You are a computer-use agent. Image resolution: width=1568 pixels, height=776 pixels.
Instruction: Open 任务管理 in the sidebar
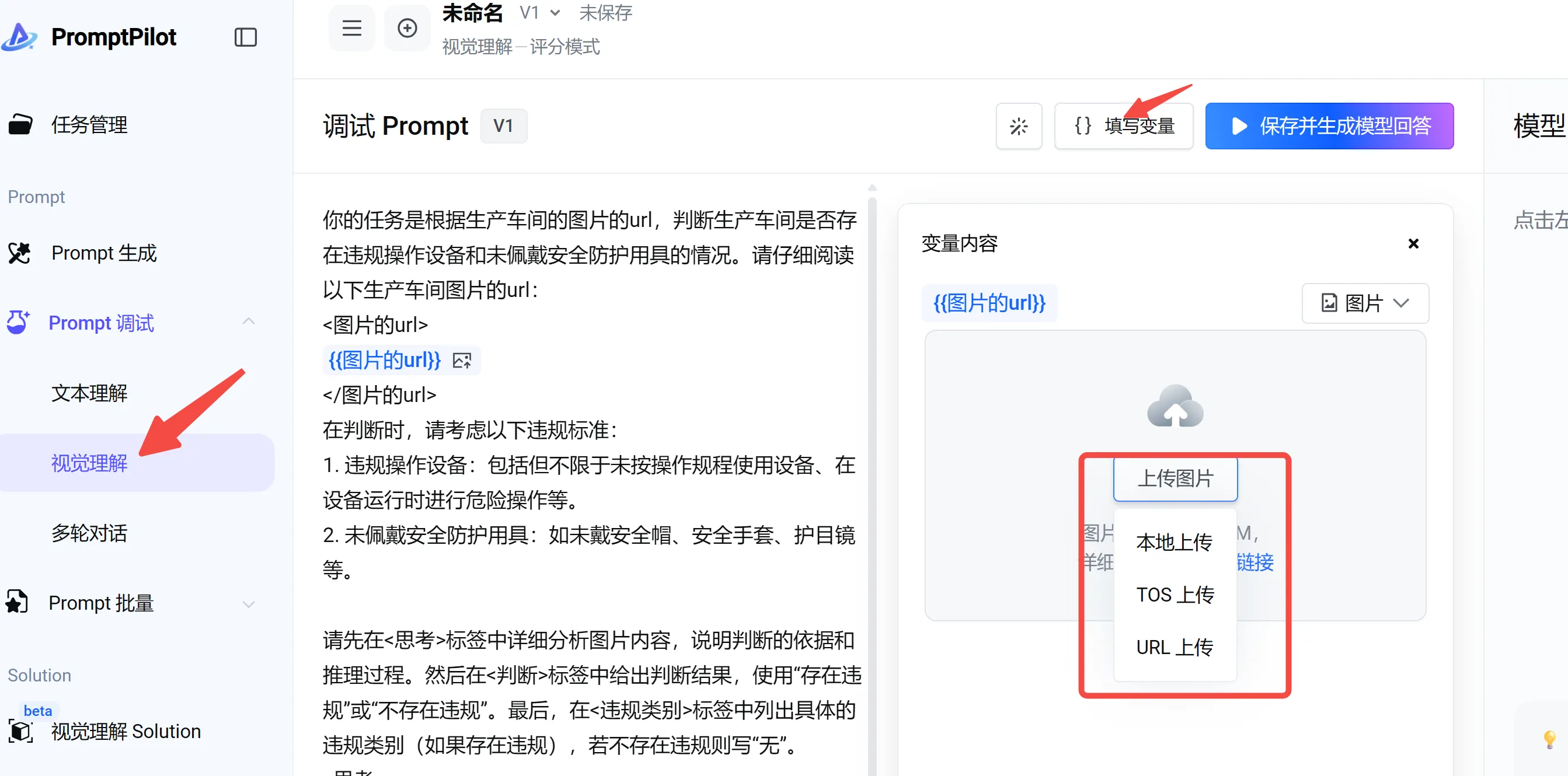tap(89, 125)
